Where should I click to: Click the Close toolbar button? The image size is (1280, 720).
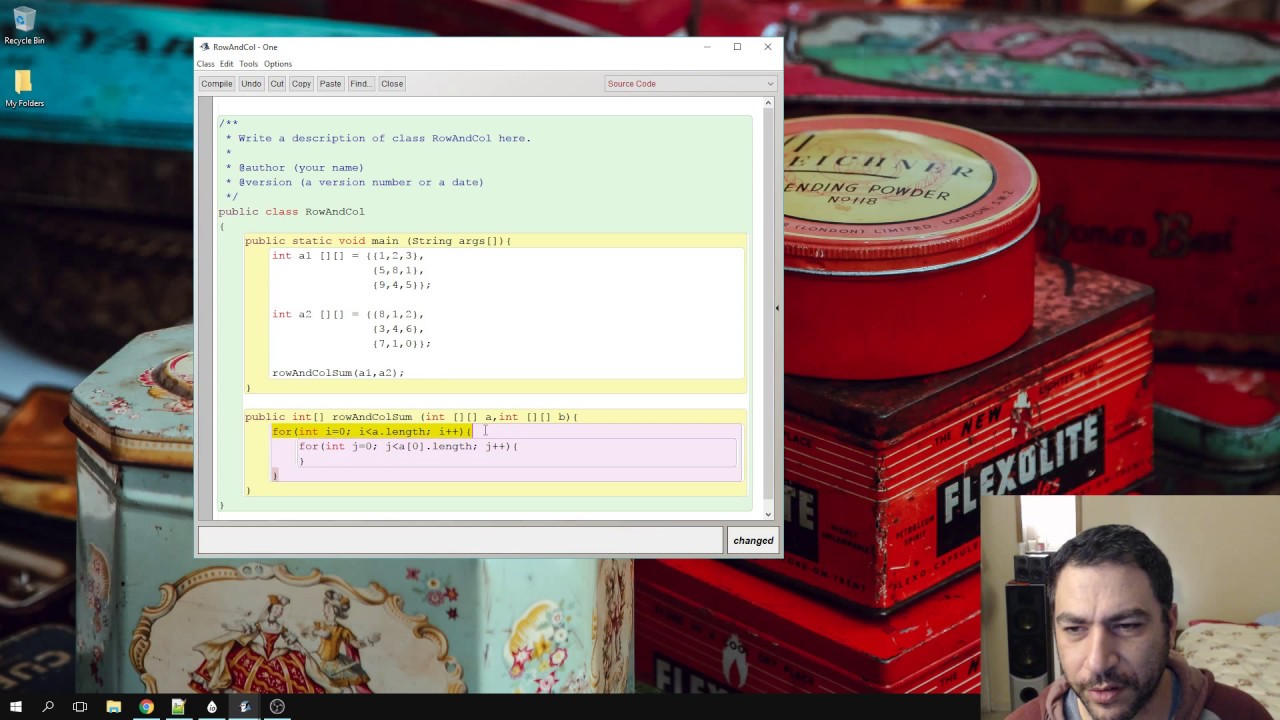click(392, 84)
